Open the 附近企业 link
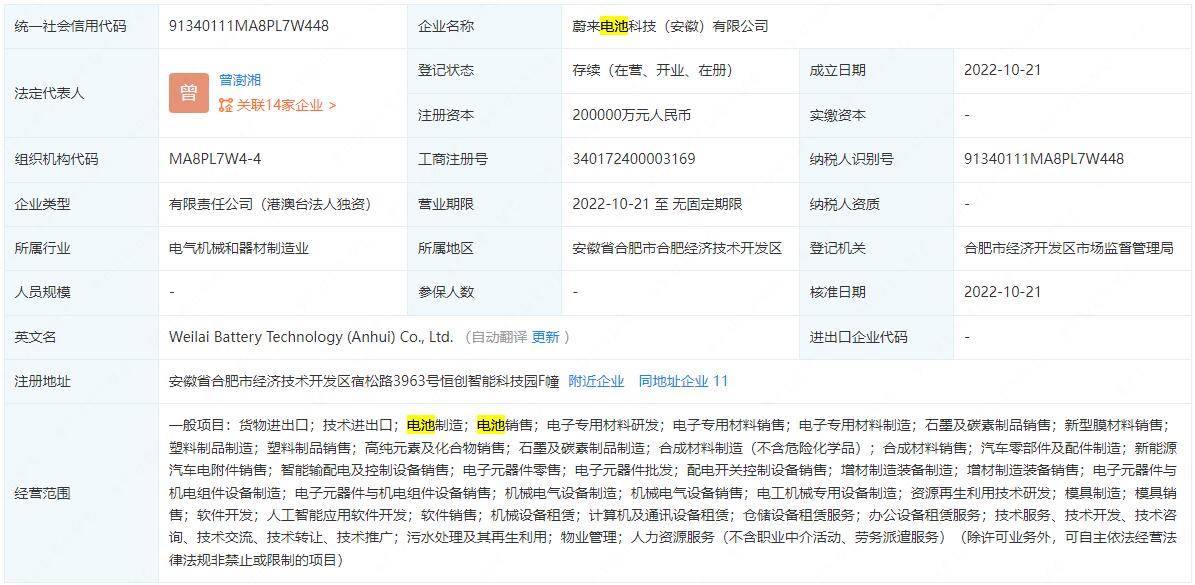Screen dimensions: 1195x585 pos(596,381)
